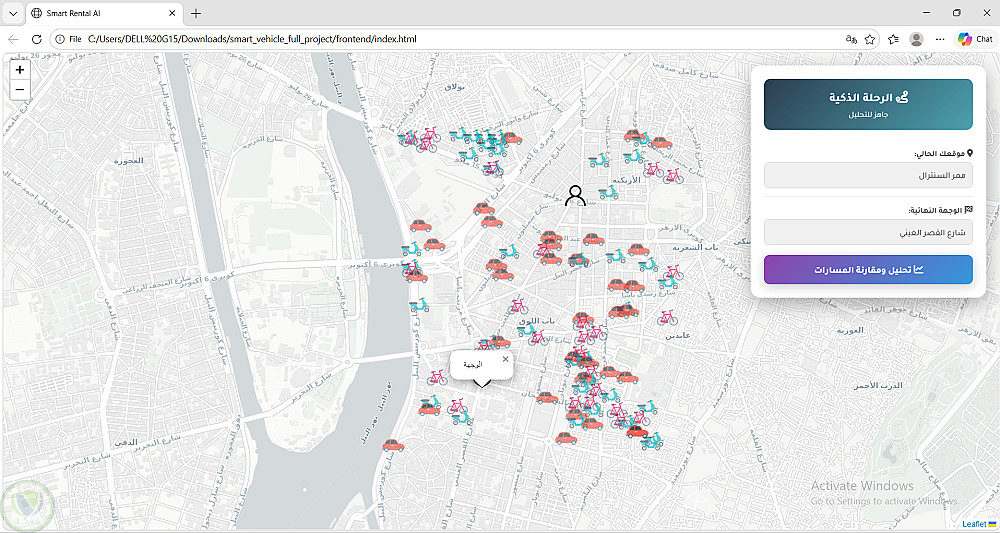
Task: Open browser settings and more menu
Action: click(939, 39)
